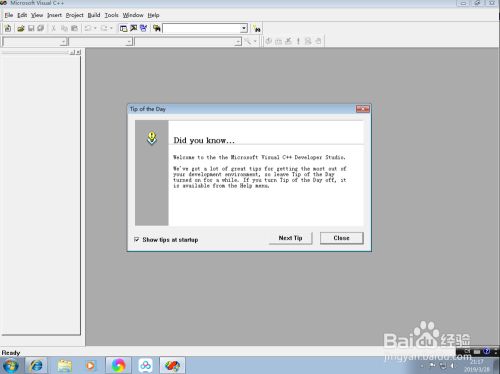Open the WizardBar actions dropdown arrow

(255, 41)
